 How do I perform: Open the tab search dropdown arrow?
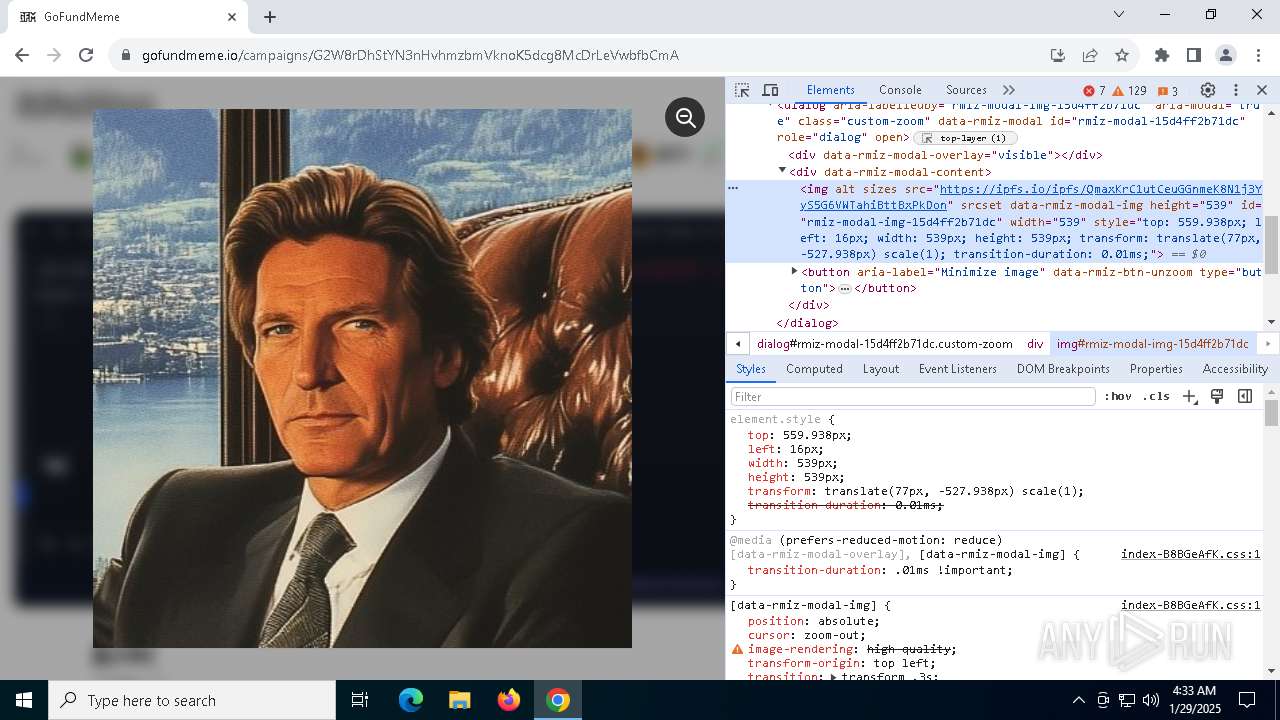click(x=1119, y=14)
